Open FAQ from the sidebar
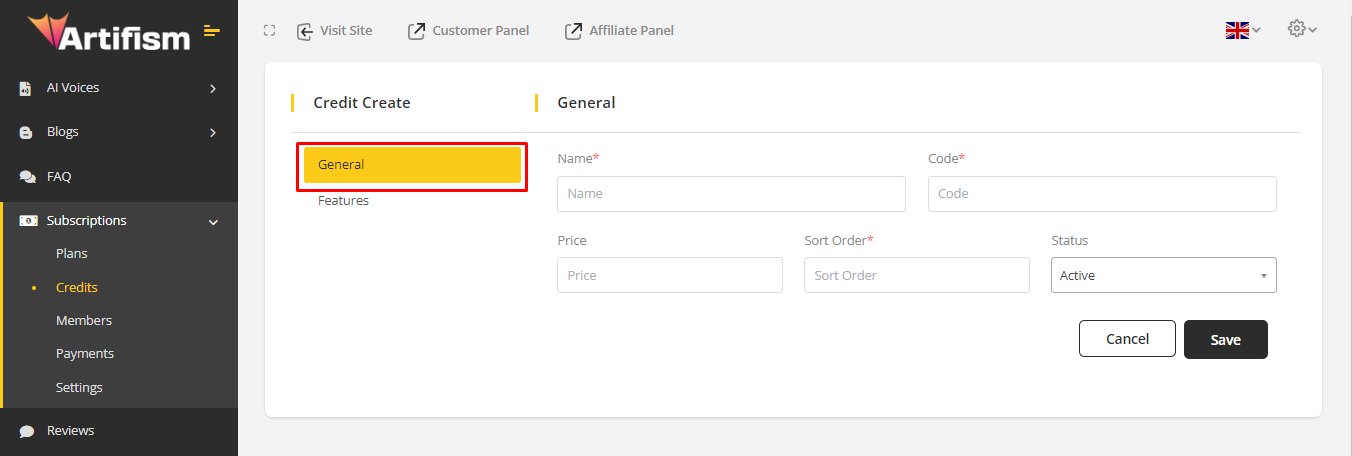The width and height of the screenshot is (1352, 456). point(59,177)
